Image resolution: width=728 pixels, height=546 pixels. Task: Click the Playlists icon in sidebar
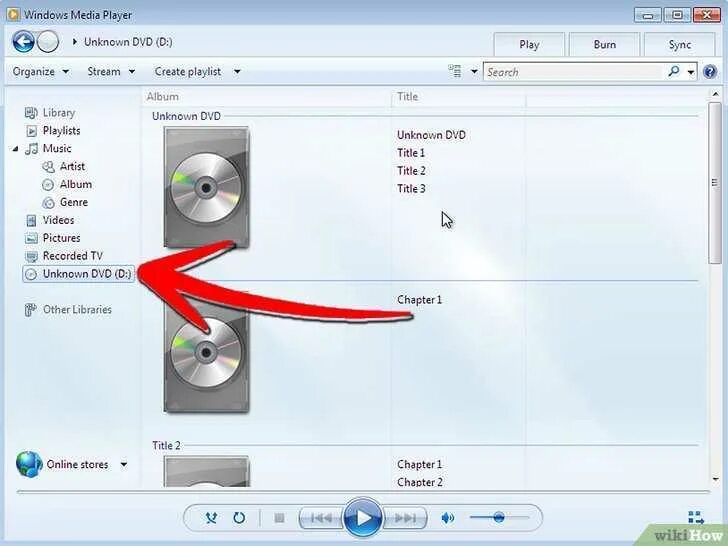click(x=31, y=131)
